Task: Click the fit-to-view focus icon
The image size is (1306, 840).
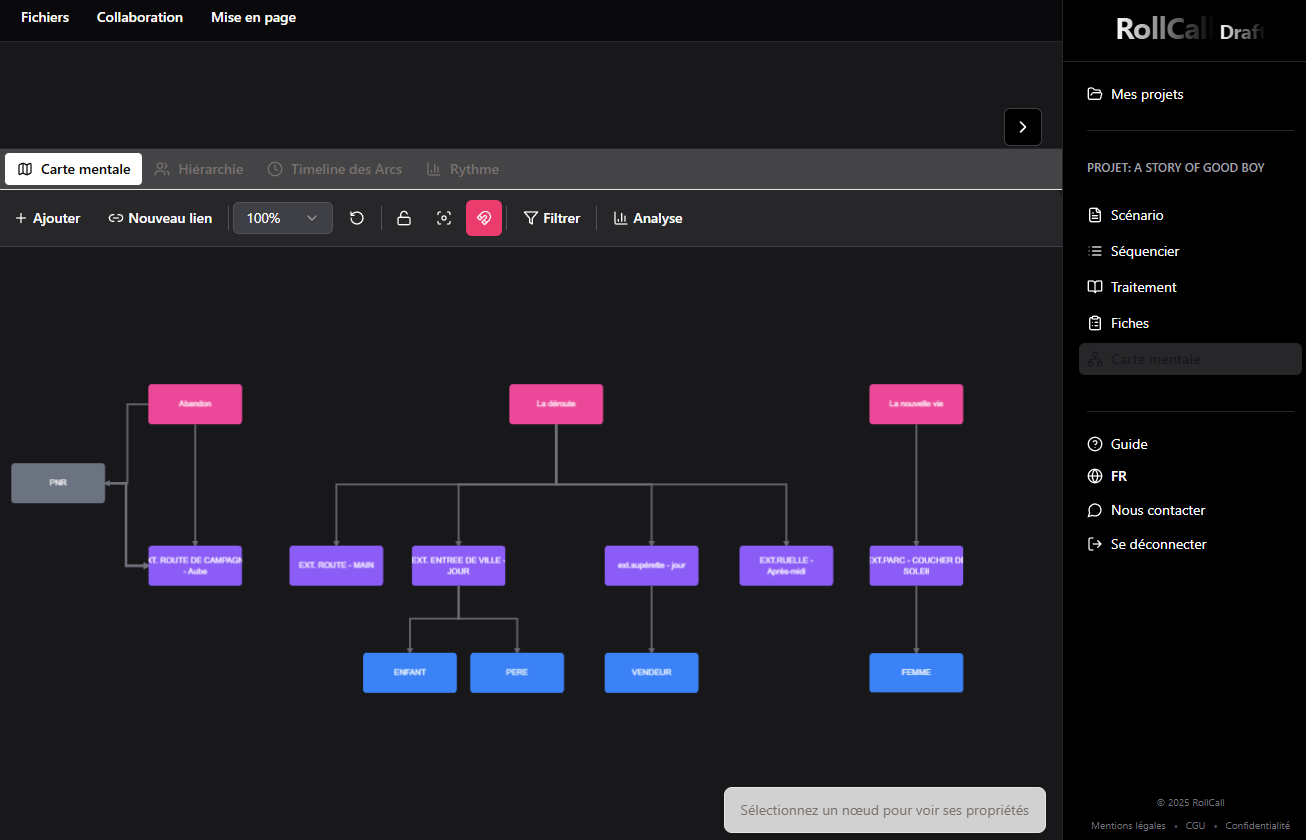Action: pos(444,218)
